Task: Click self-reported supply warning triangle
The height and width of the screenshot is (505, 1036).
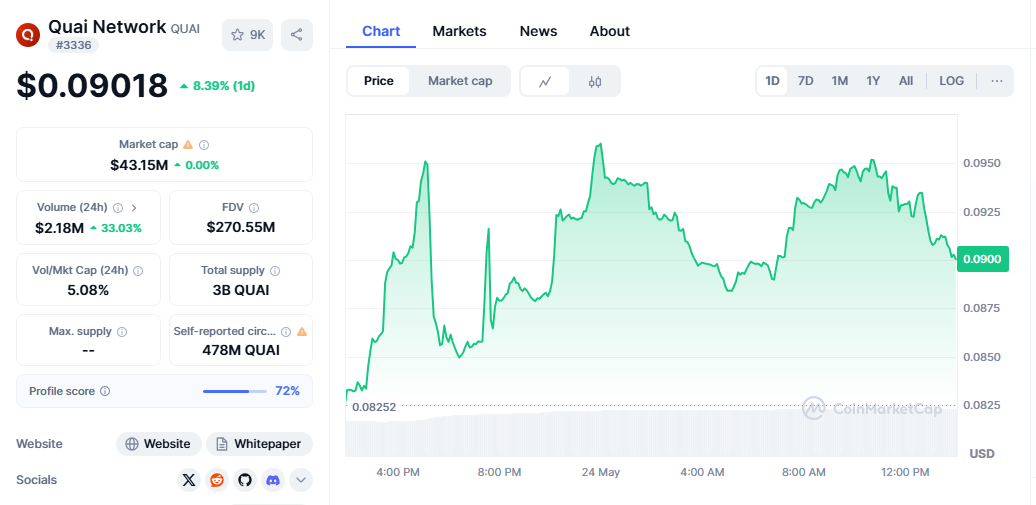Action: click(x=302, y=331)
